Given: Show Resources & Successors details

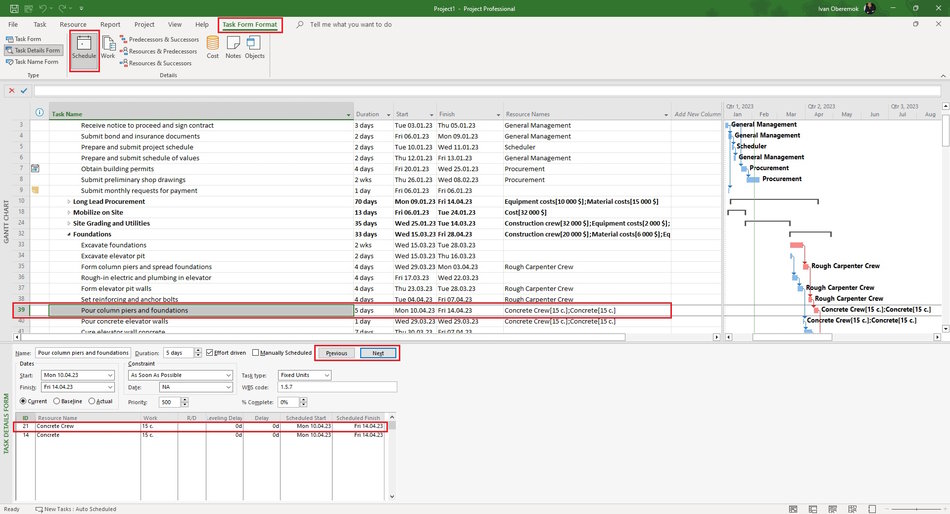Looking at the screenshot, I should coord(155,63).
